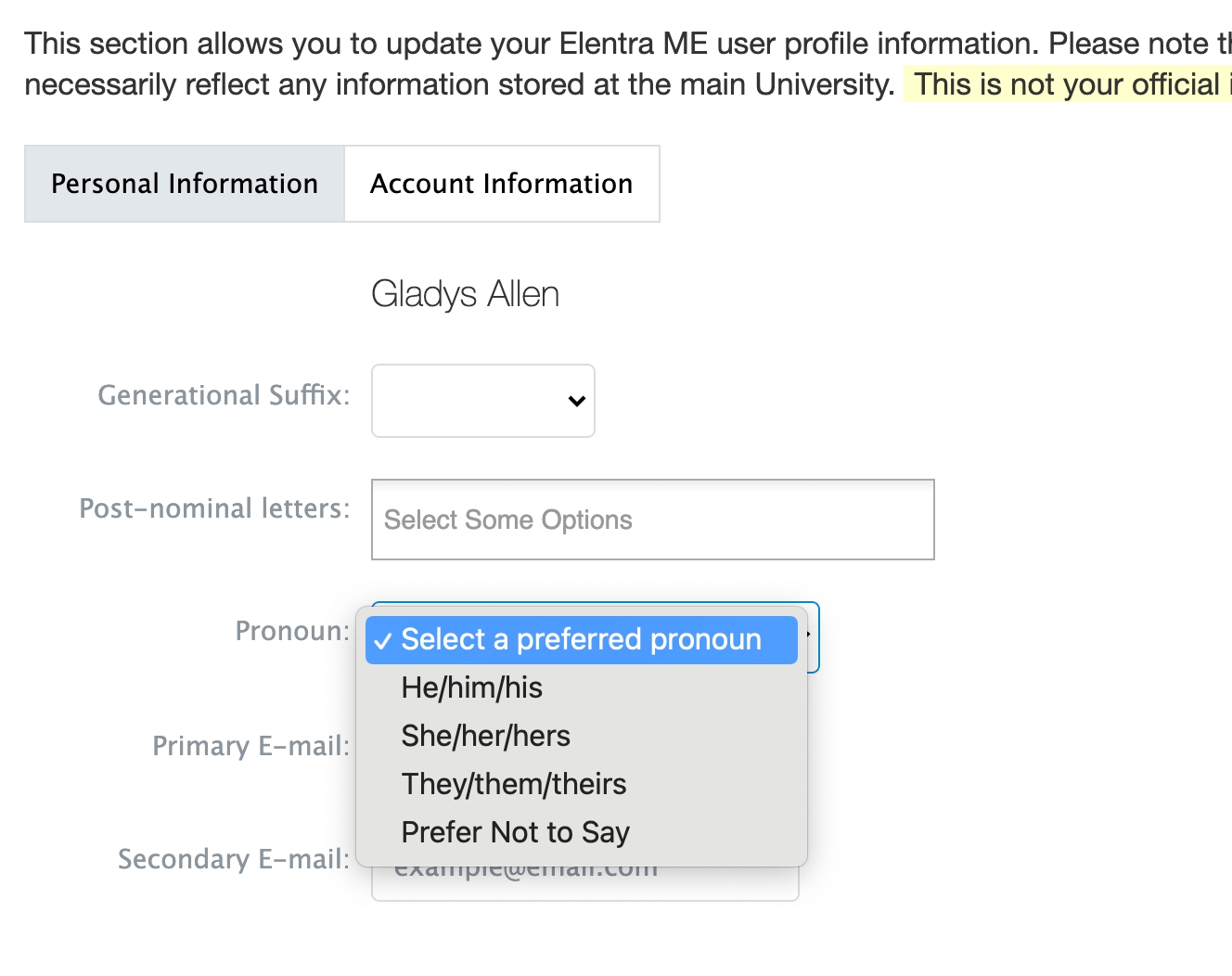Screen dimensions: 1232x976
Task: Select the 'Select a preferred pronoun' placeholder option
Action: [x=581, y=639]
